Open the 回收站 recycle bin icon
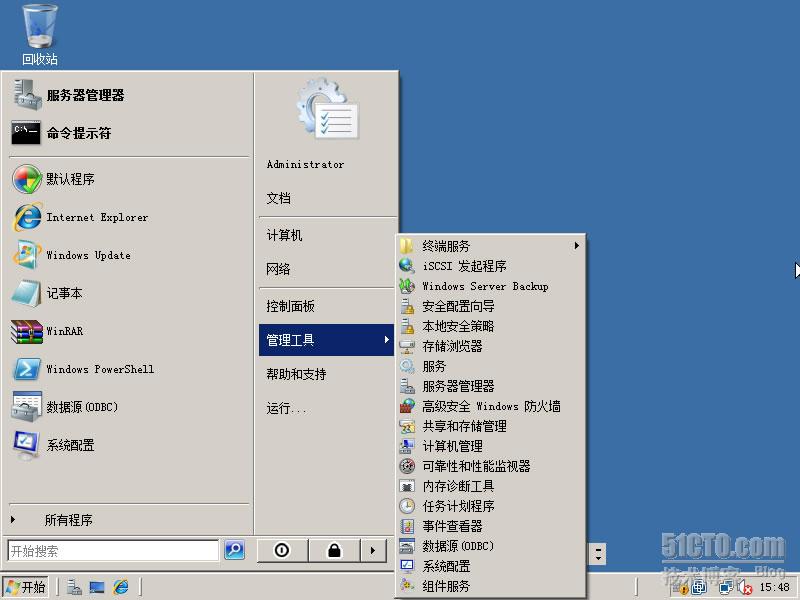 [x=40, y=34]
